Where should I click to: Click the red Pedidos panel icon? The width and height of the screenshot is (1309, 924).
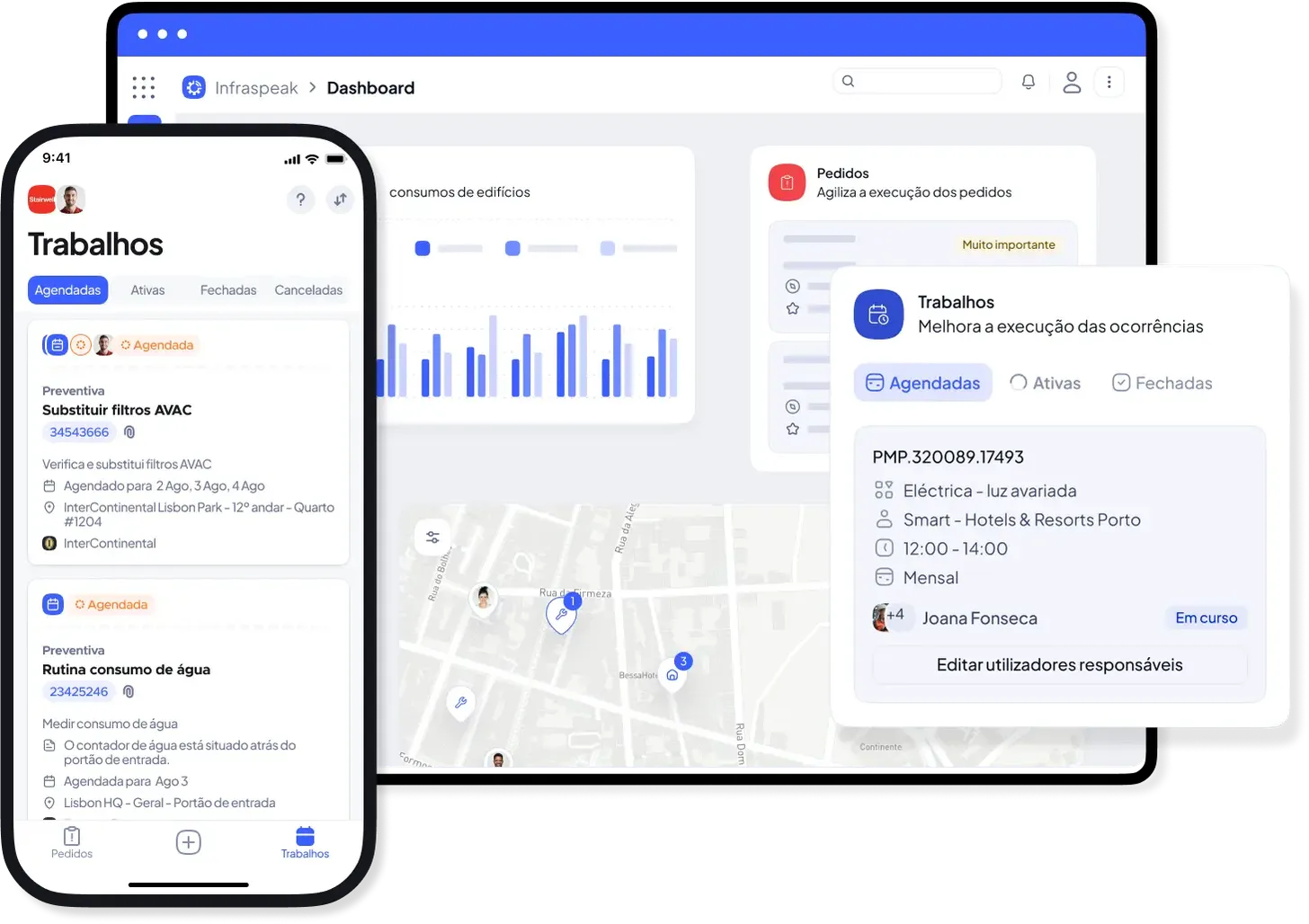(786, 182)
